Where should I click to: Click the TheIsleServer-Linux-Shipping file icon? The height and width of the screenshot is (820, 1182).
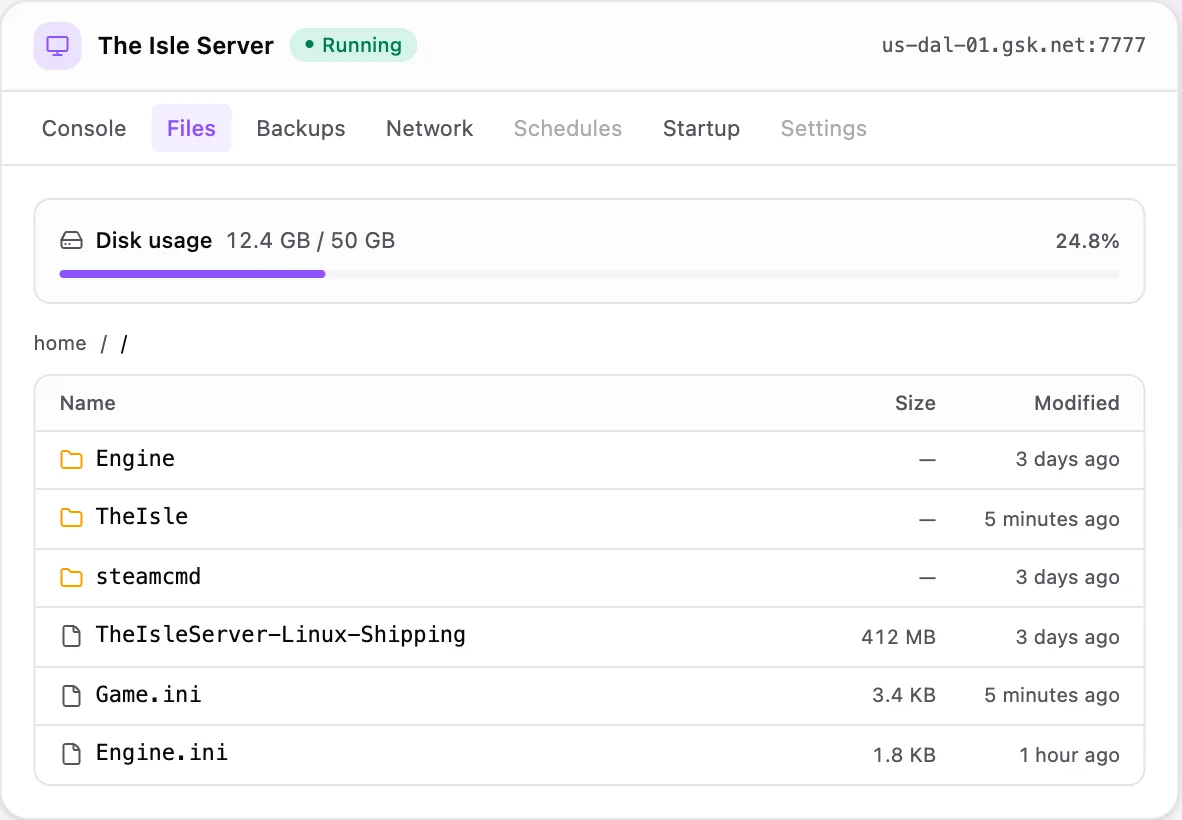click(x=72, y=636)
